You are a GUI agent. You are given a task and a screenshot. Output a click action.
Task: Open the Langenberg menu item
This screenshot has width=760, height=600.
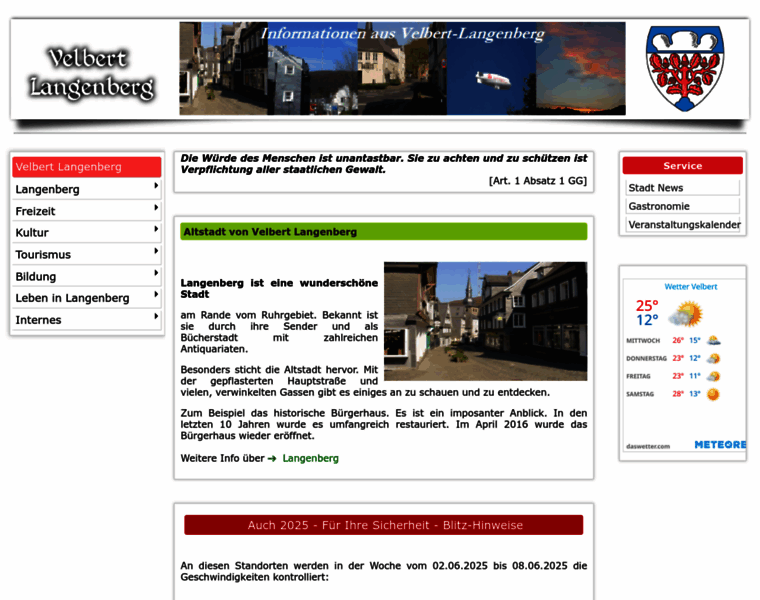(x=87, y=189)
